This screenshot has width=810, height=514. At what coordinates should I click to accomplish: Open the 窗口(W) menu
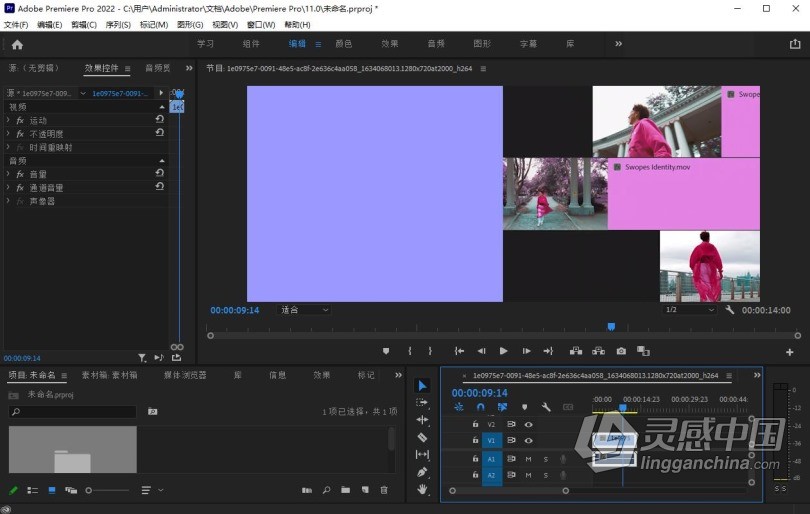pyautogui.click(x=261, y=25)
